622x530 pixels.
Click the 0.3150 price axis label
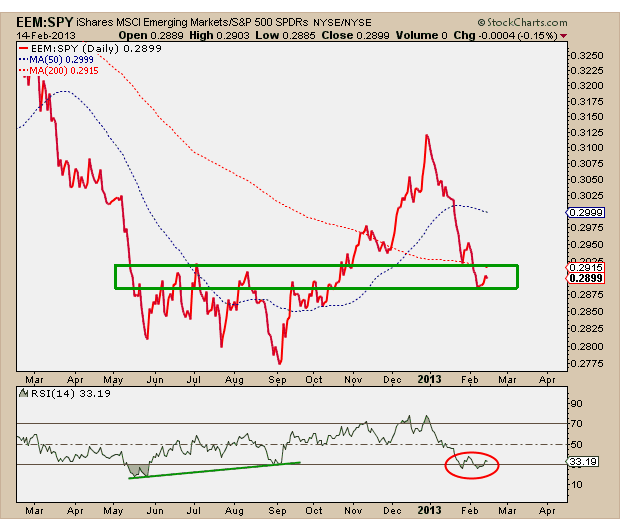point(587,116)
